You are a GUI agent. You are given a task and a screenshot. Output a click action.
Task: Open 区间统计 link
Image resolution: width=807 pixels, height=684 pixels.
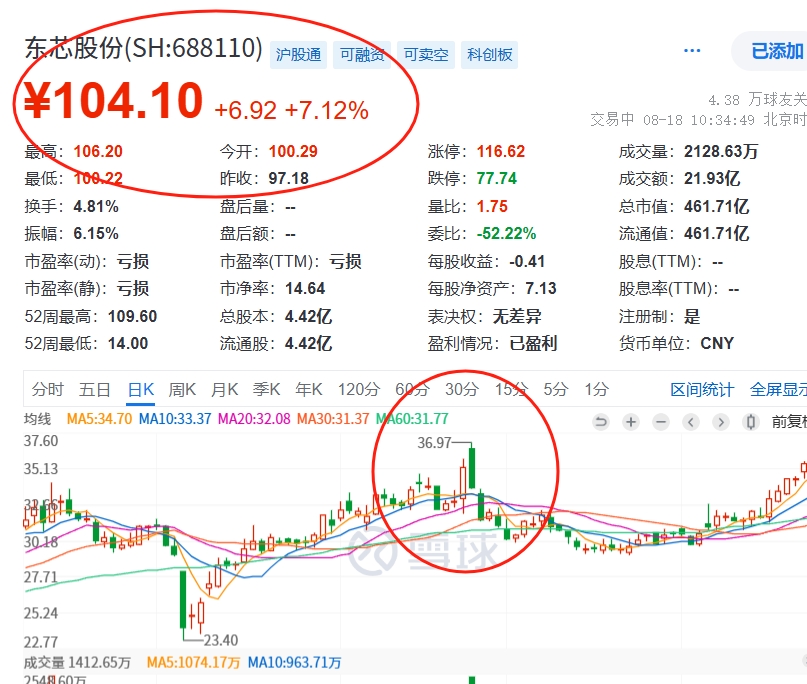702,390
